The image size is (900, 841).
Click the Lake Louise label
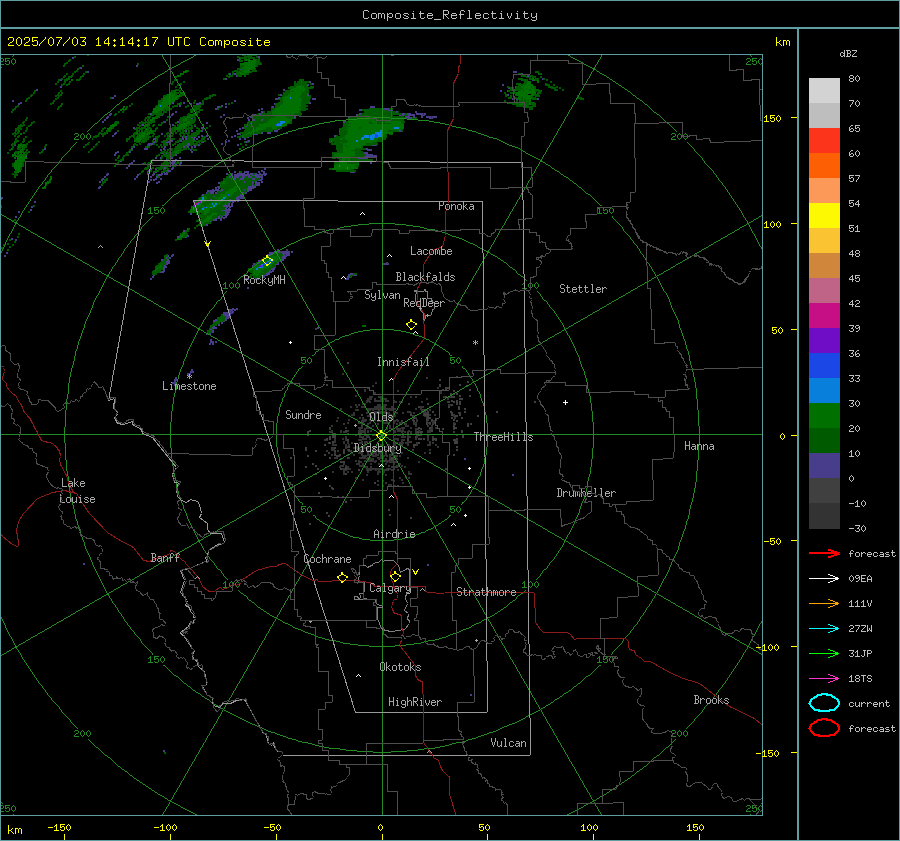pos(77,491)
